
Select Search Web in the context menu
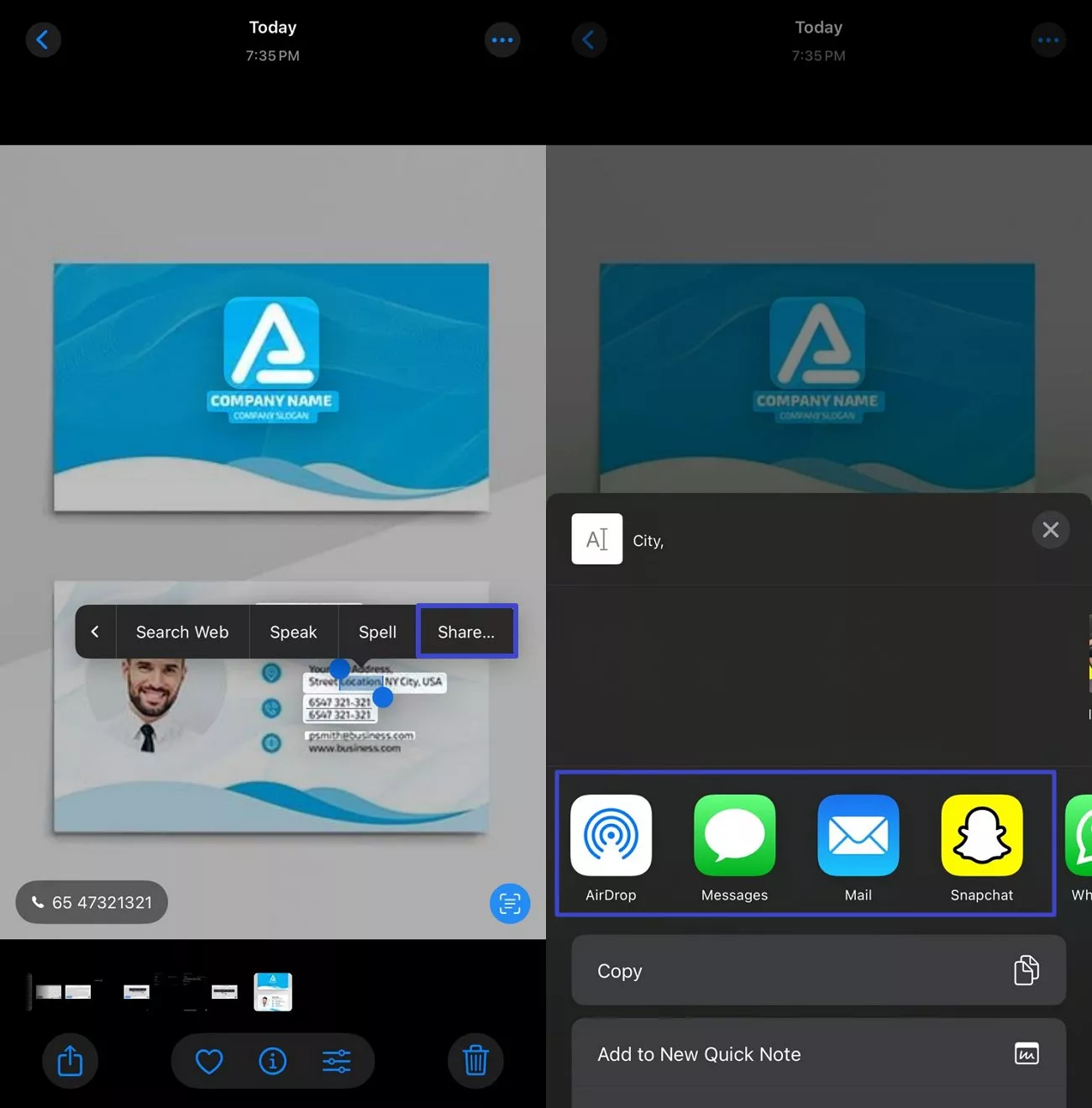point(182,632)
